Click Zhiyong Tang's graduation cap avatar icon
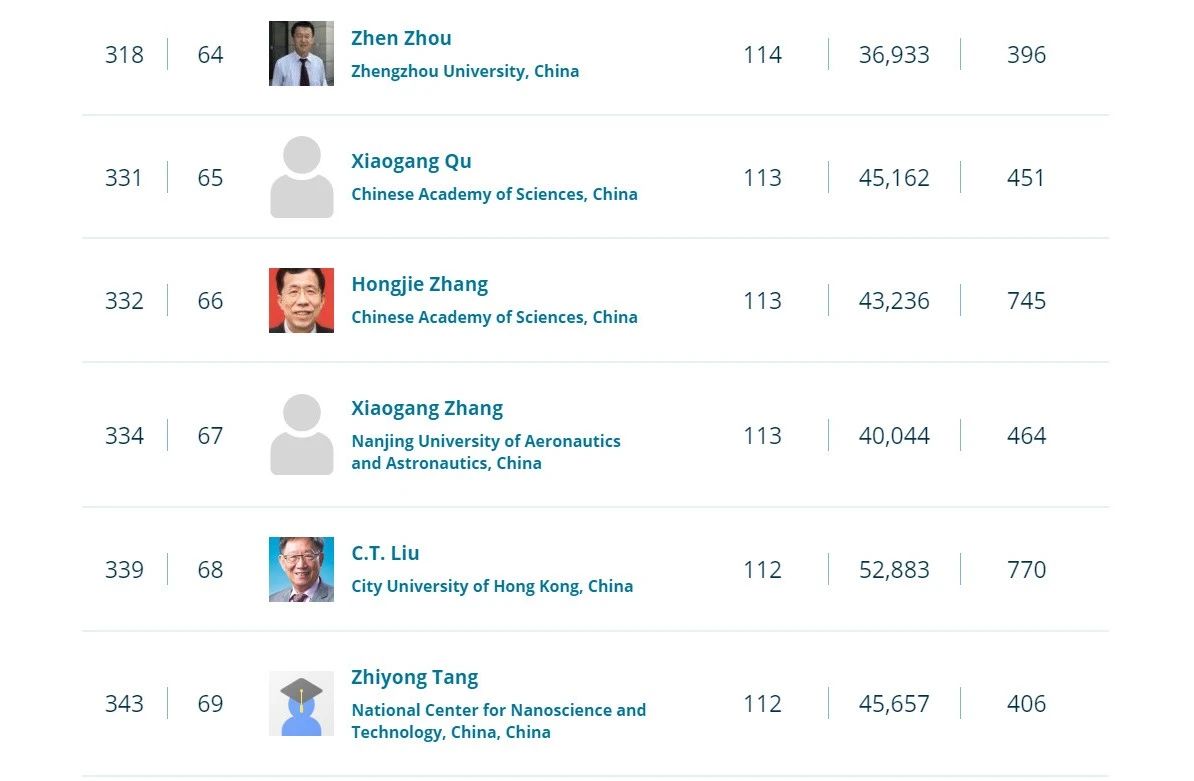Viewport: 1194px width, 781px height. coord(301,703)
